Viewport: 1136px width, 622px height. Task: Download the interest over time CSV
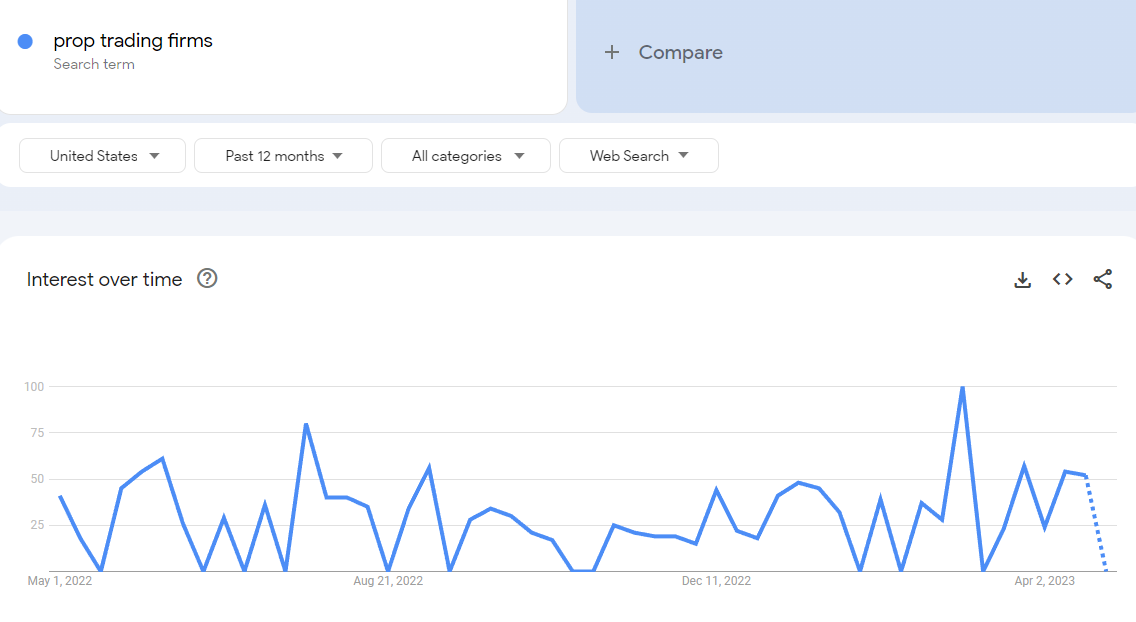1022,280
